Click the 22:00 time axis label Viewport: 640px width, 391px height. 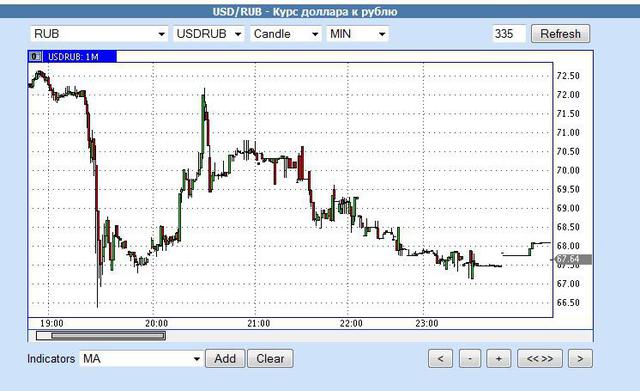pyautogui.click(x=351, y=324)
